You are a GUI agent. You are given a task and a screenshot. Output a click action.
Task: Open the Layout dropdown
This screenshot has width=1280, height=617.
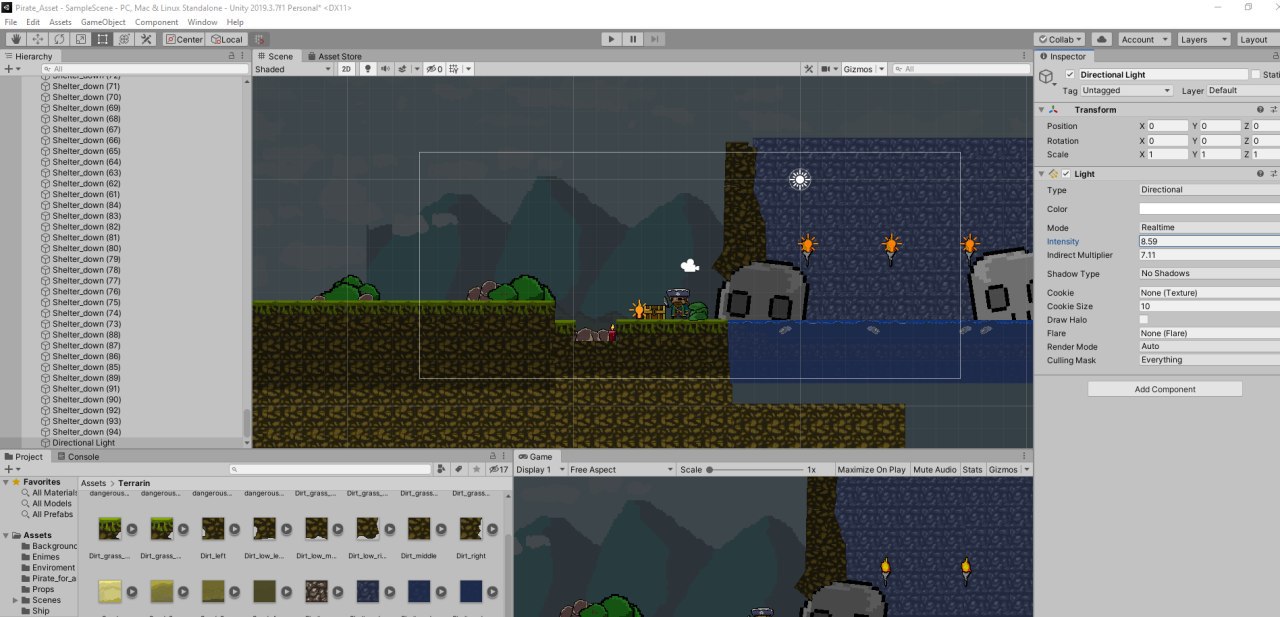[1257, 39]
